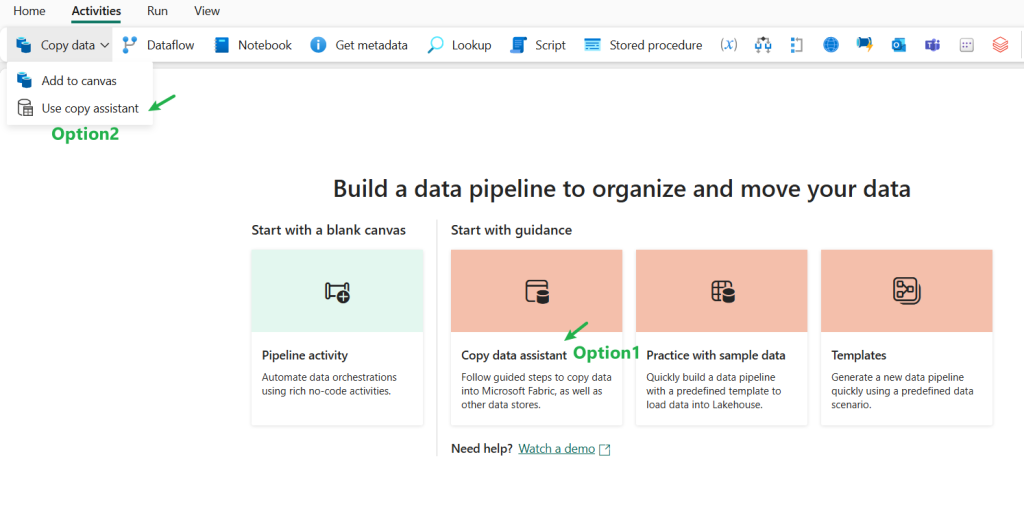This screenshot has width=1024, height=507.
Task: Click the Script toolbar label
Action: click(x=551, y=45)
